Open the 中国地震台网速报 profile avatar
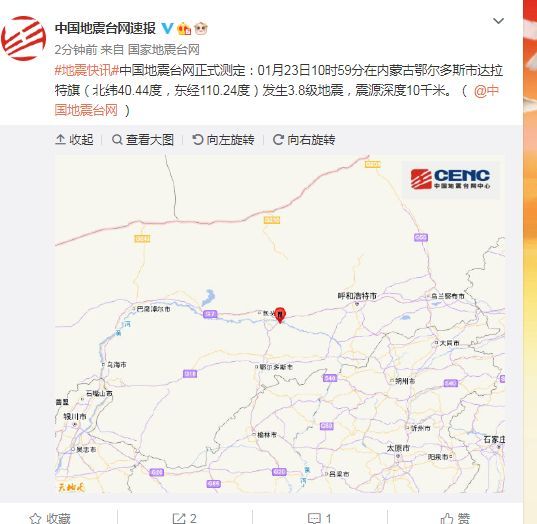The width and height of the screenshot is (537, 524). pos(23,38)
